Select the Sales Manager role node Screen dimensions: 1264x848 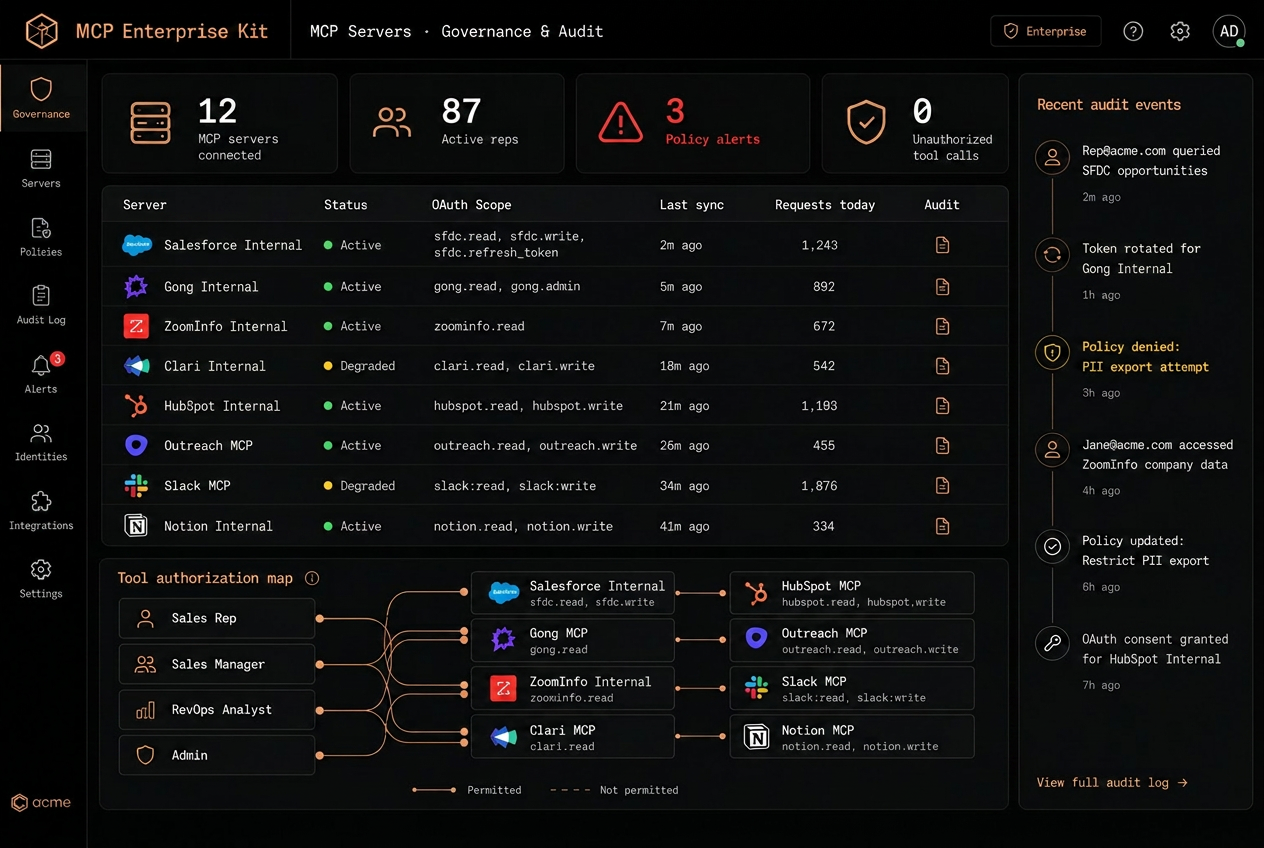click(x=217, y=664)
